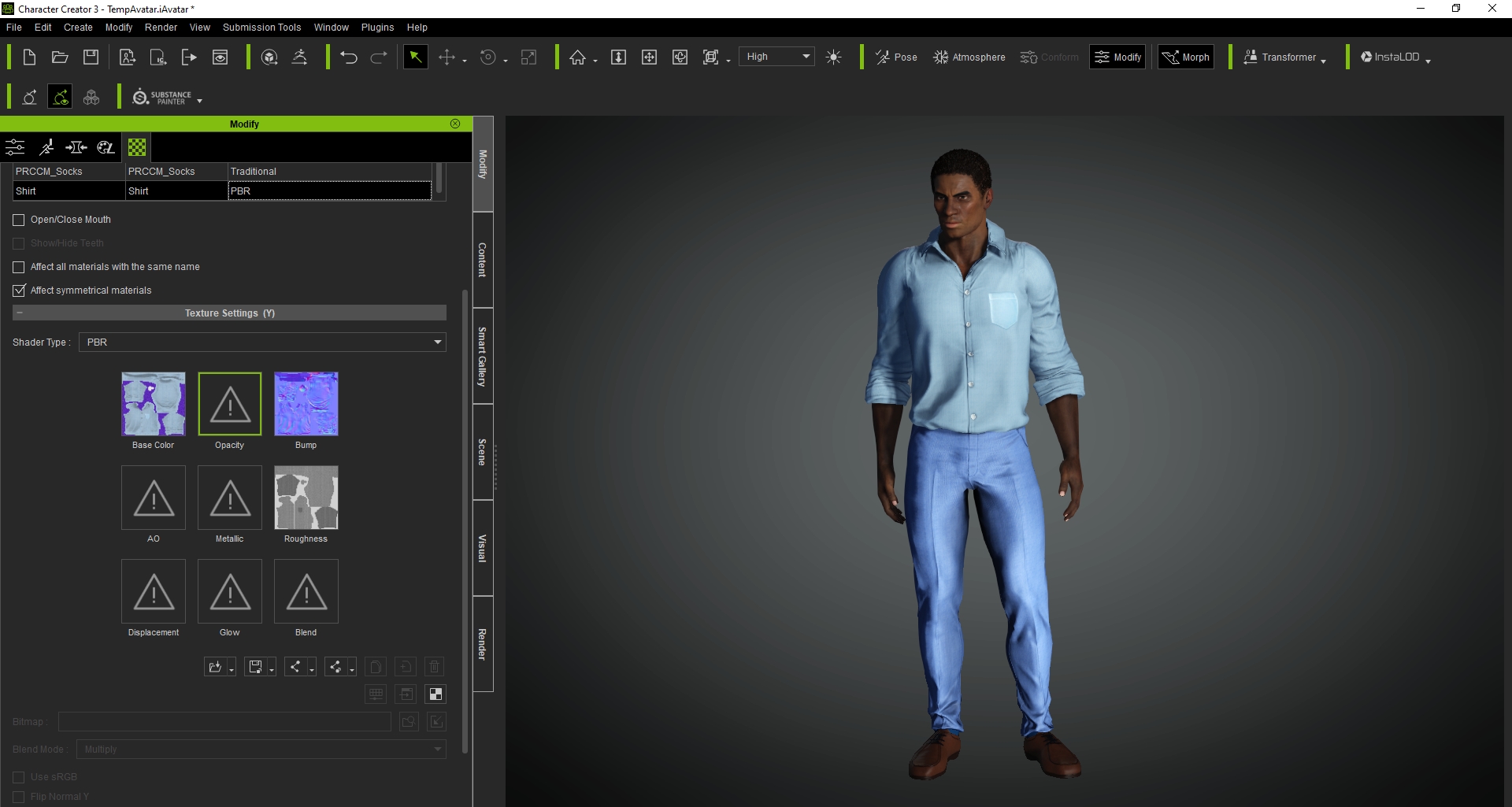This screenshot has height=807, width=1512.
Task: Open the render quality High dropdown
Action: click(776, 57)
